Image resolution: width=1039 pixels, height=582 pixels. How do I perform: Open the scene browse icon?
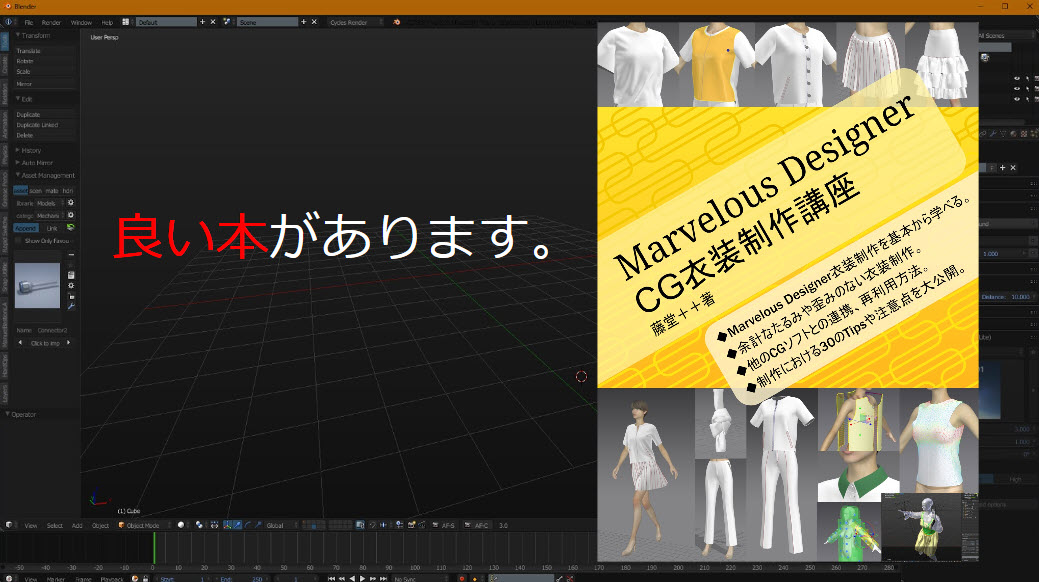227,22
